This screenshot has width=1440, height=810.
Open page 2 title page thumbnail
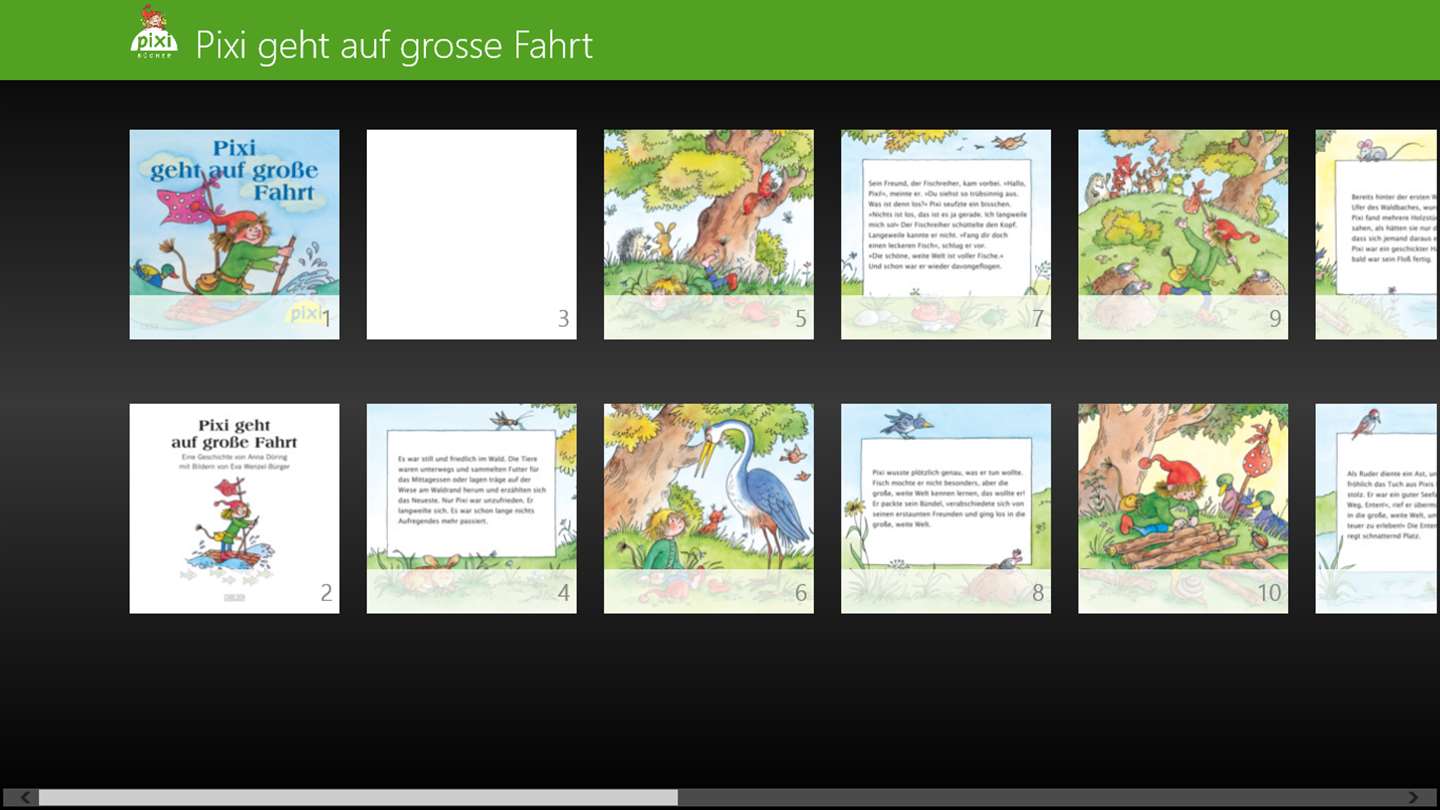click(x=234, y=508)
